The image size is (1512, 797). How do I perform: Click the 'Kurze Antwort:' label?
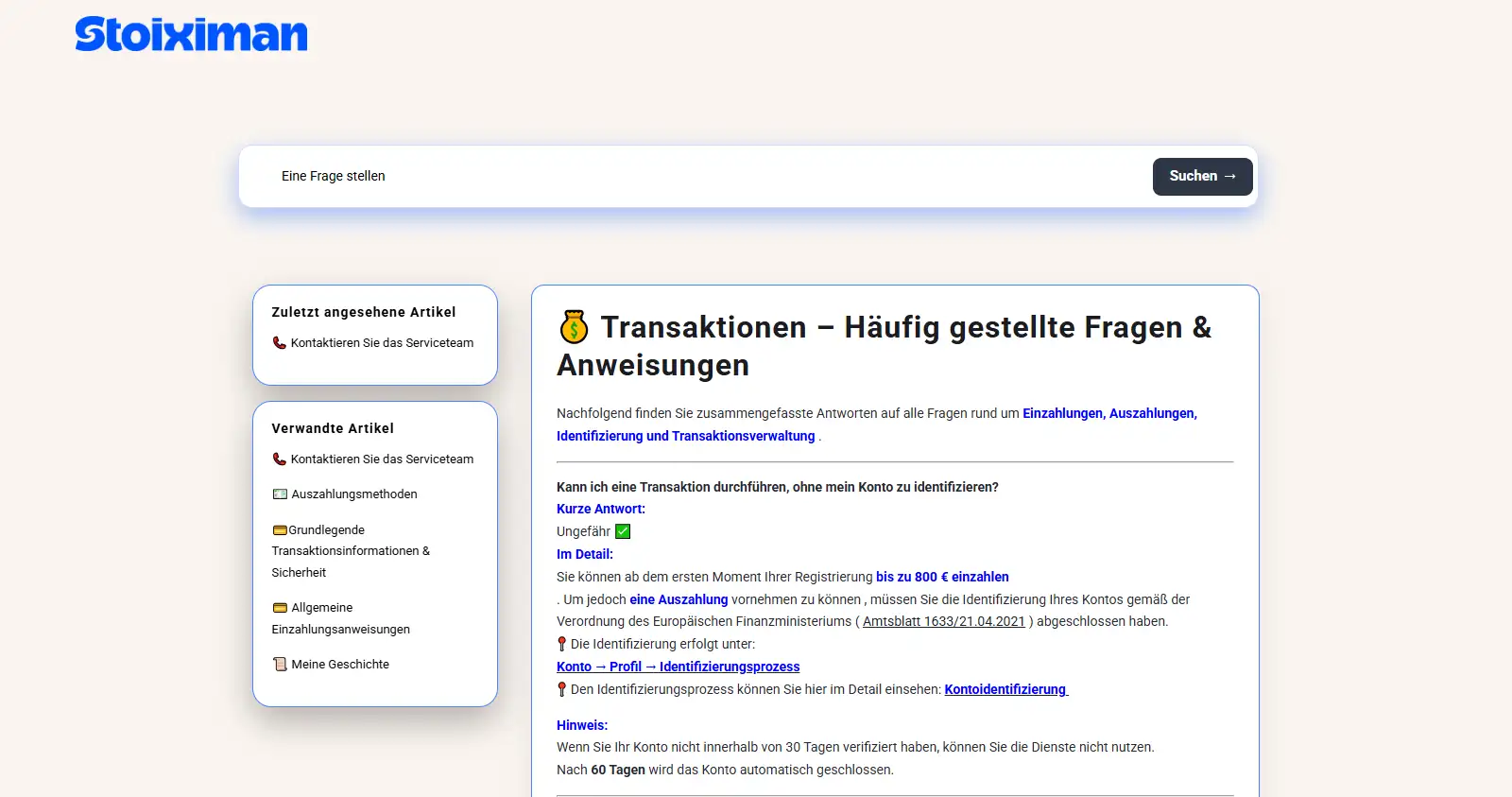[x=601, y=509]
